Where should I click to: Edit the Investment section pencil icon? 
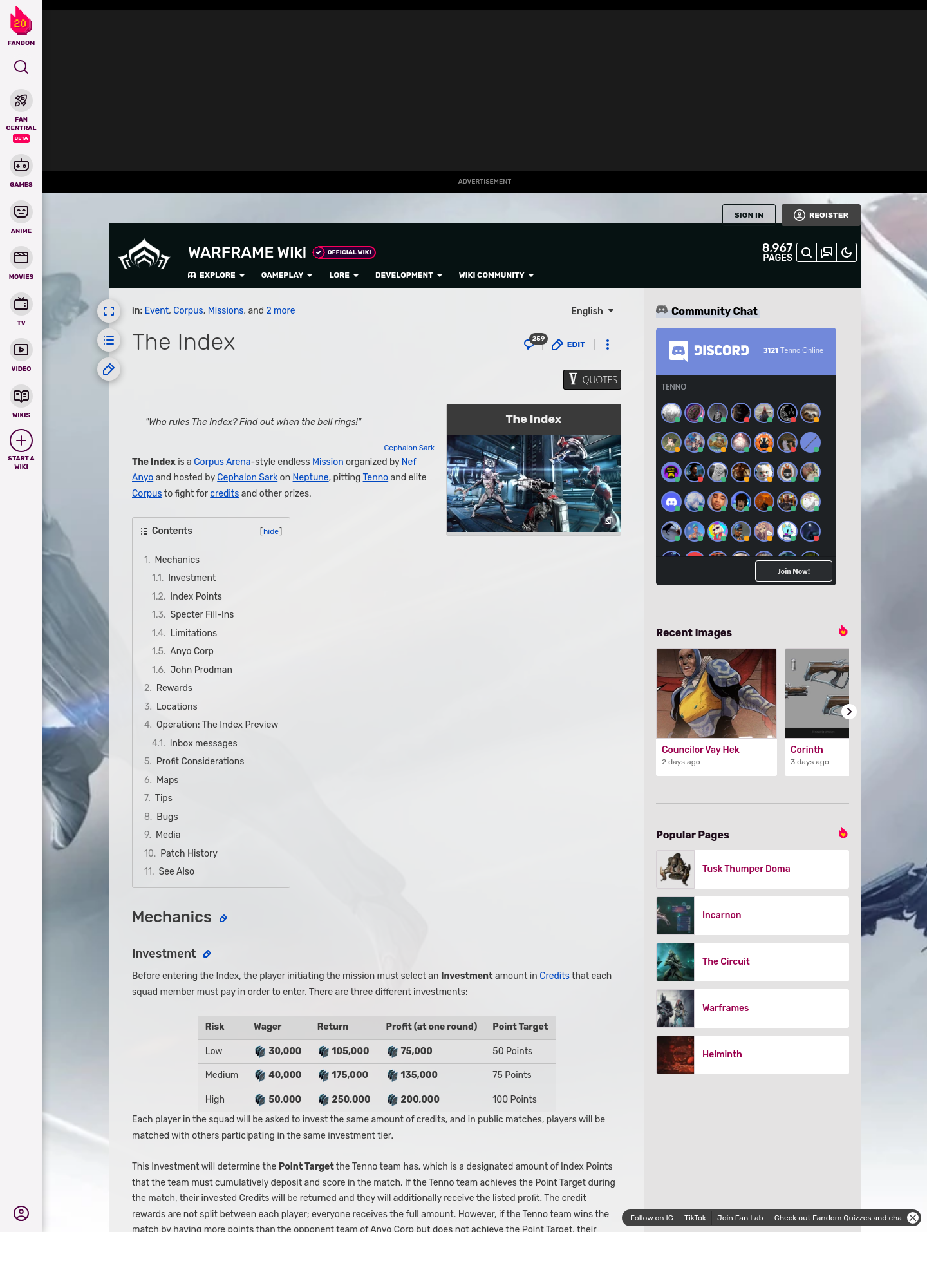click(207, 954)
